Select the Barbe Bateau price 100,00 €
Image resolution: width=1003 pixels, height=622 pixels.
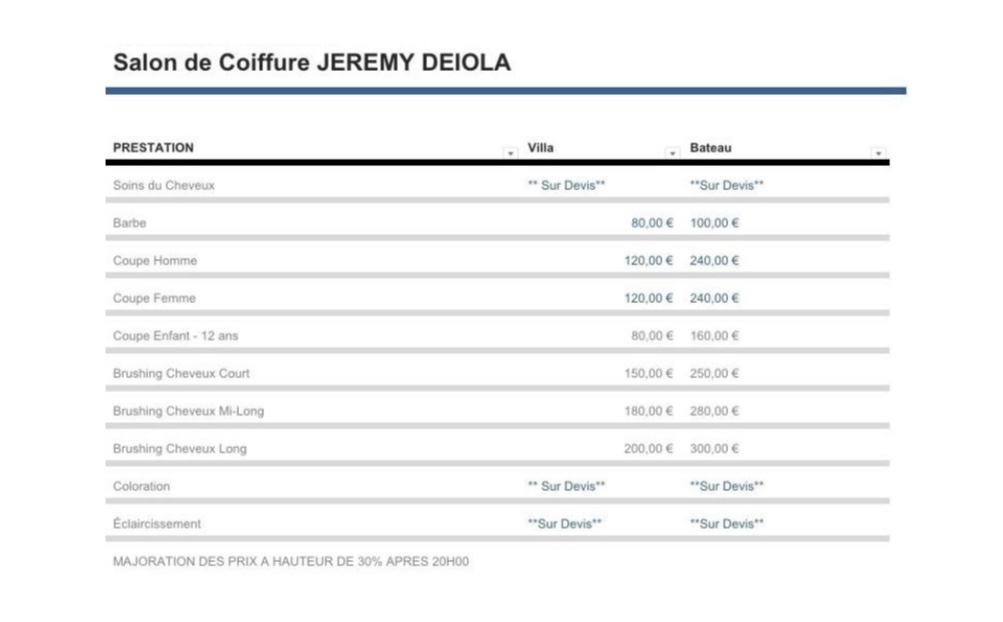pos(714,223)
